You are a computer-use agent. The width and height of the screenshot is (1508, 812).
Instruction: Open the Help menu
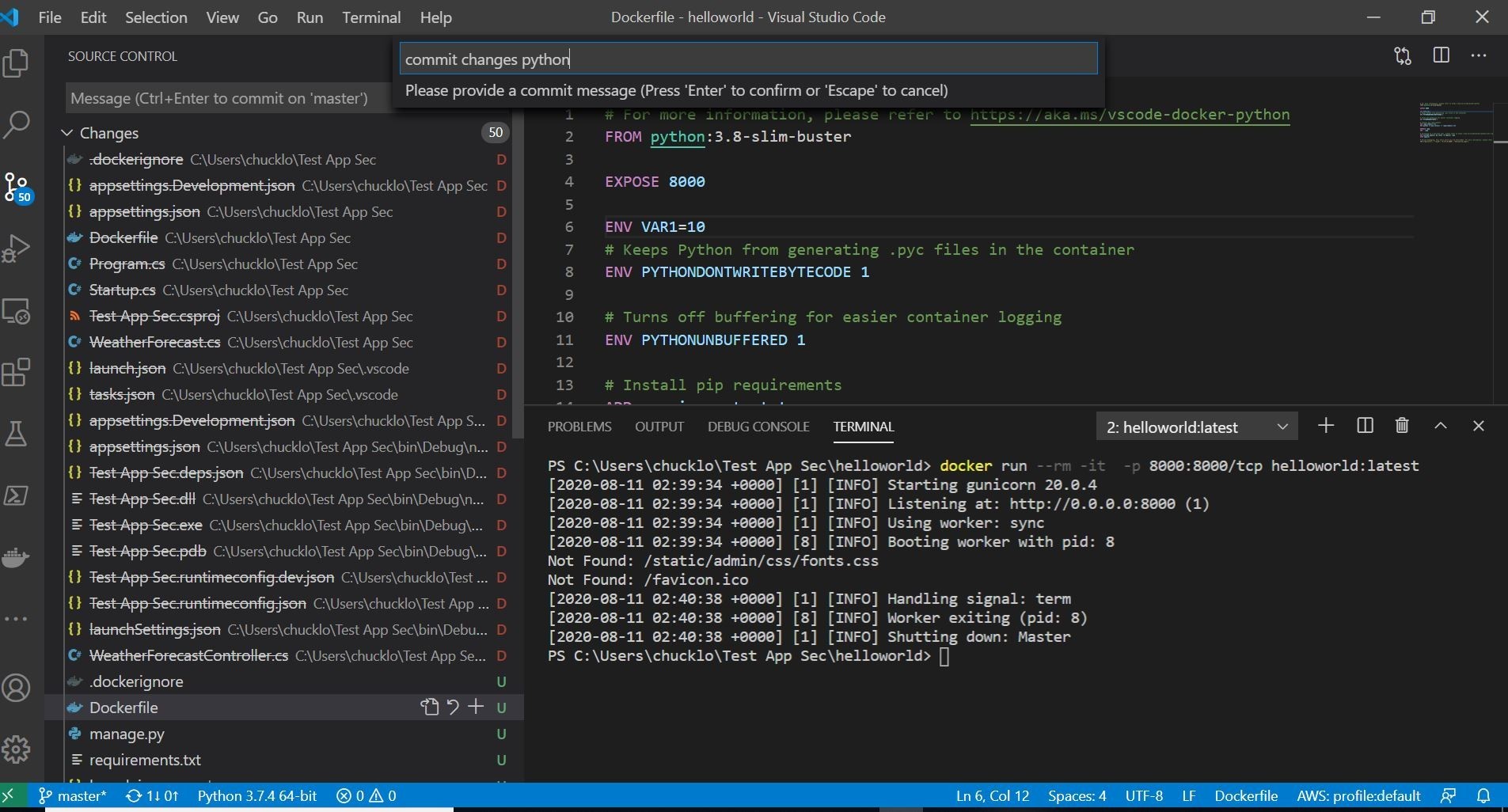click(435, 17)
